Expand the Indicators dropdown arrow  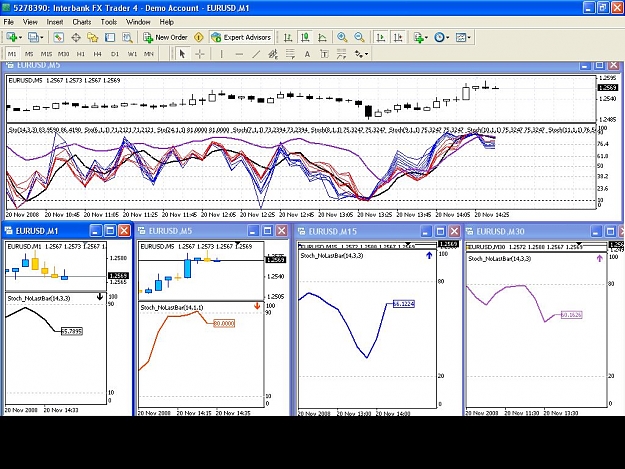[x=426, y=37]
